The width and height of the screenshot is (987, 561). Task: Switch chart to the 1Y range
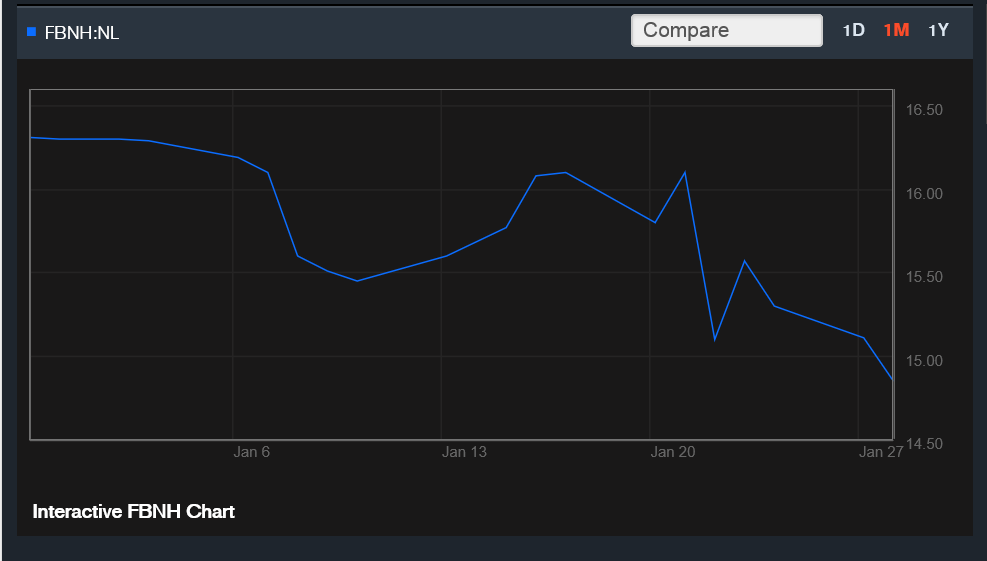938,30
